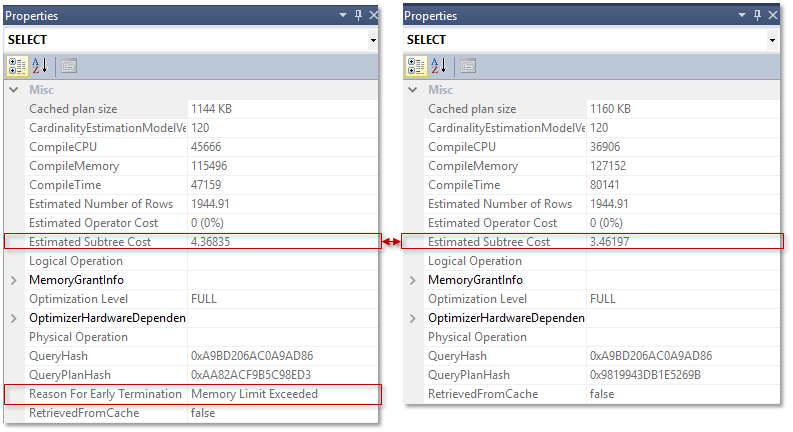Click Memory Limit Exceeded value
The image size is (793, 432).
254,394
